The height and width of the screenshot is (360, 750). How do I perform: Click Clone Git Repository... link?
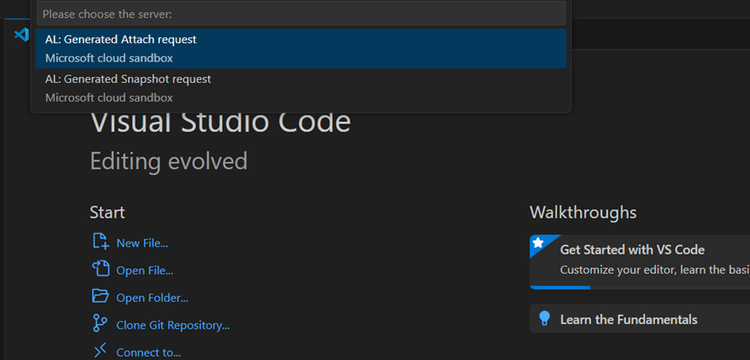pyautogui.click(x=173, y=325)
